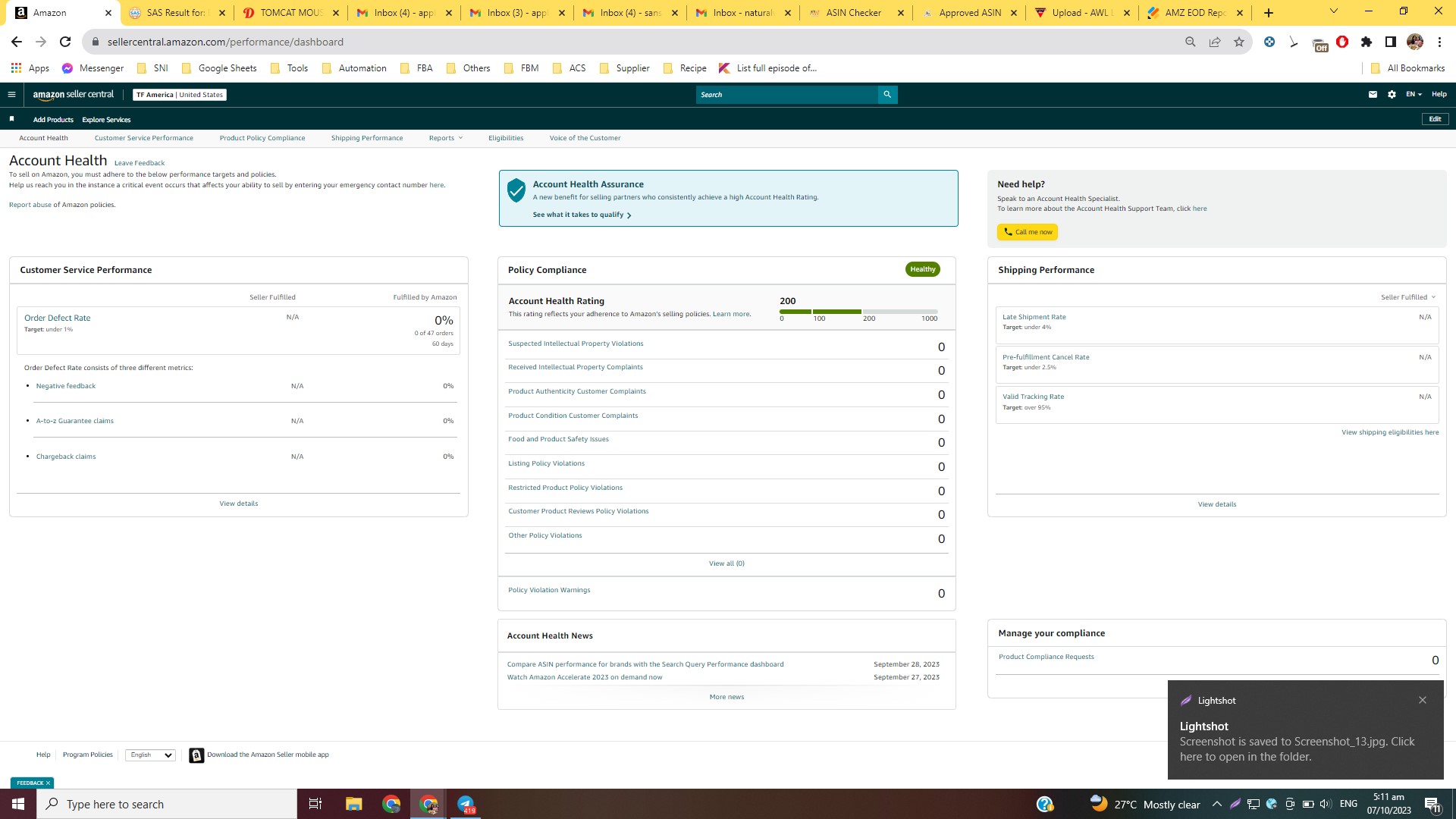The height and width of the screenshot is (819, 1456).
Task: Open the Seller Central hamburger menu
Action: pos(11,95)
